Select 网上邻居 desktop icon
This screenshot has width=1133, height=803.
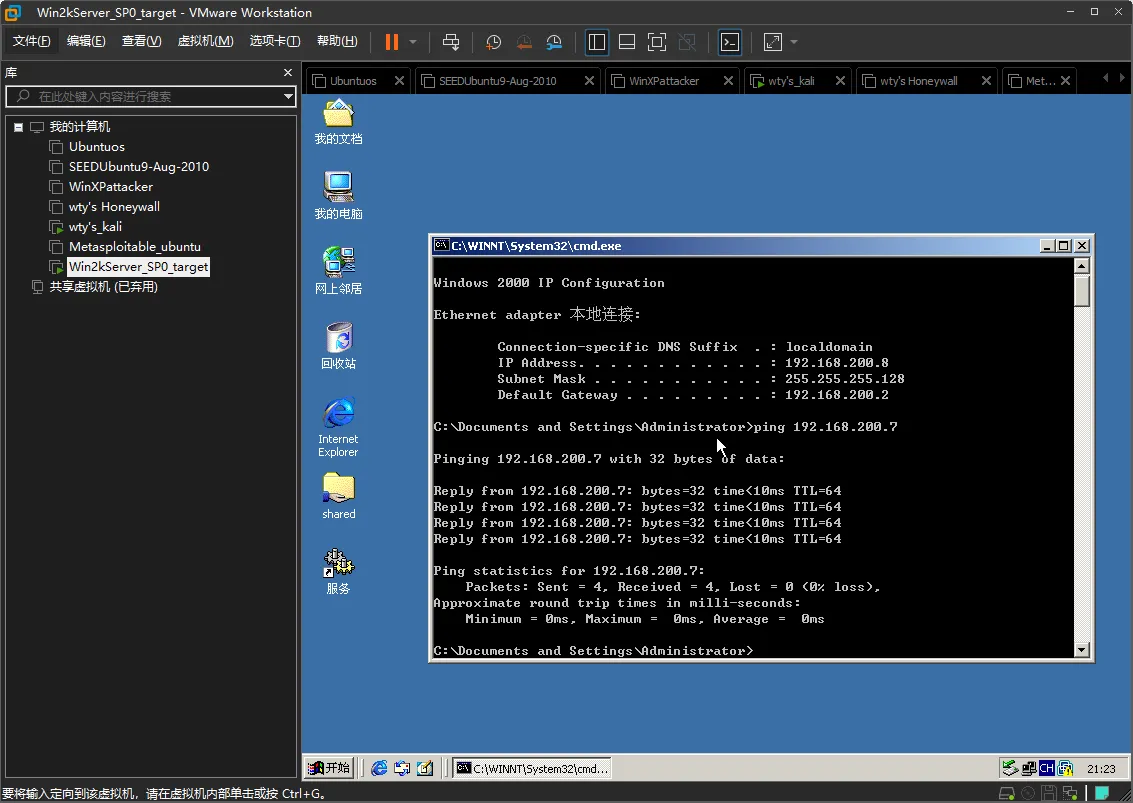pos(338,271)
